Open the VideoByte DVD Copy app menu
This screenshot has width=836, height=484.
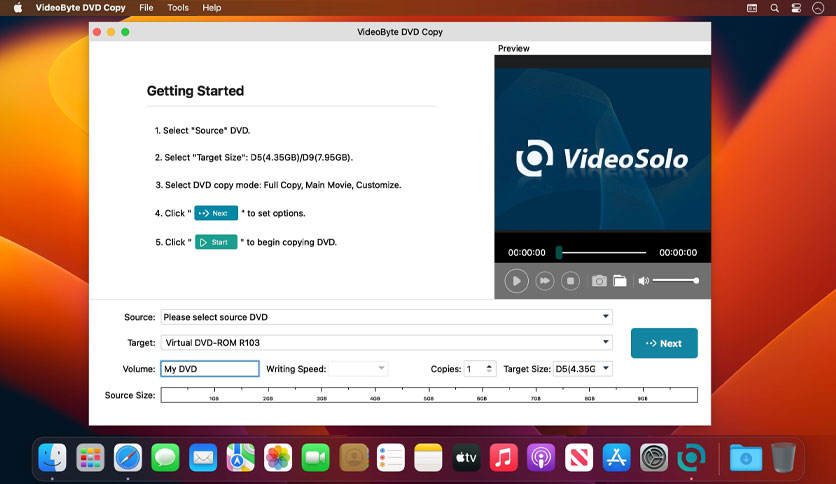[81, 7]
